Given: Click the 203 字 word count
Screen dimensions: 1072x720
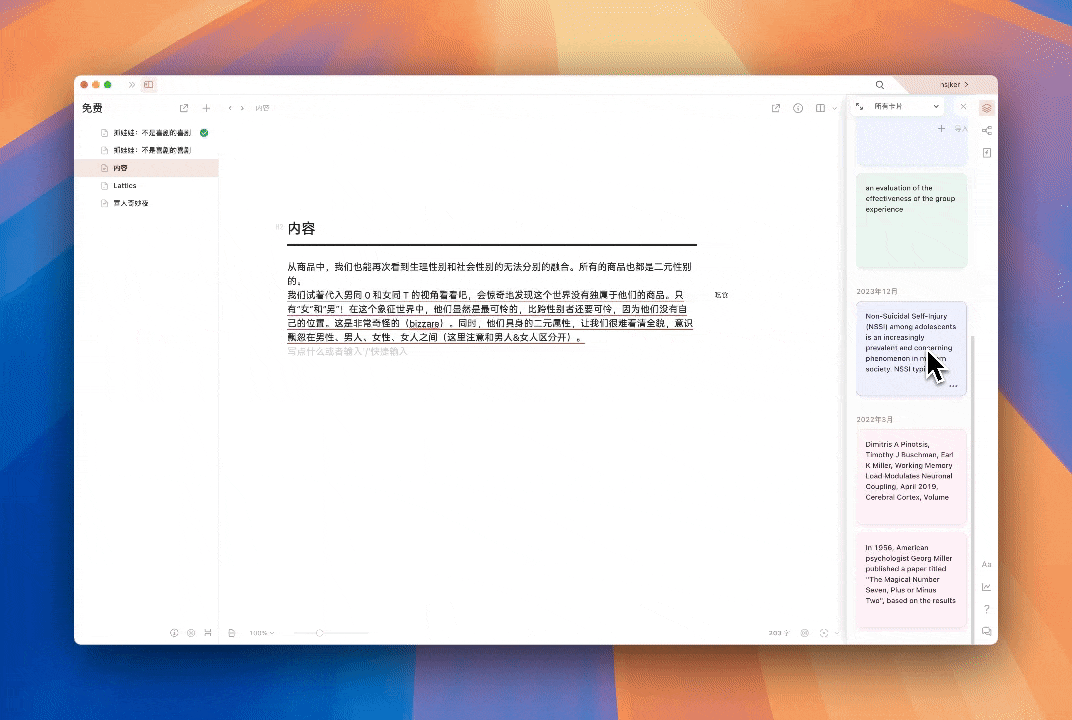Looking at the screenshot, I should tap(779, 633).
